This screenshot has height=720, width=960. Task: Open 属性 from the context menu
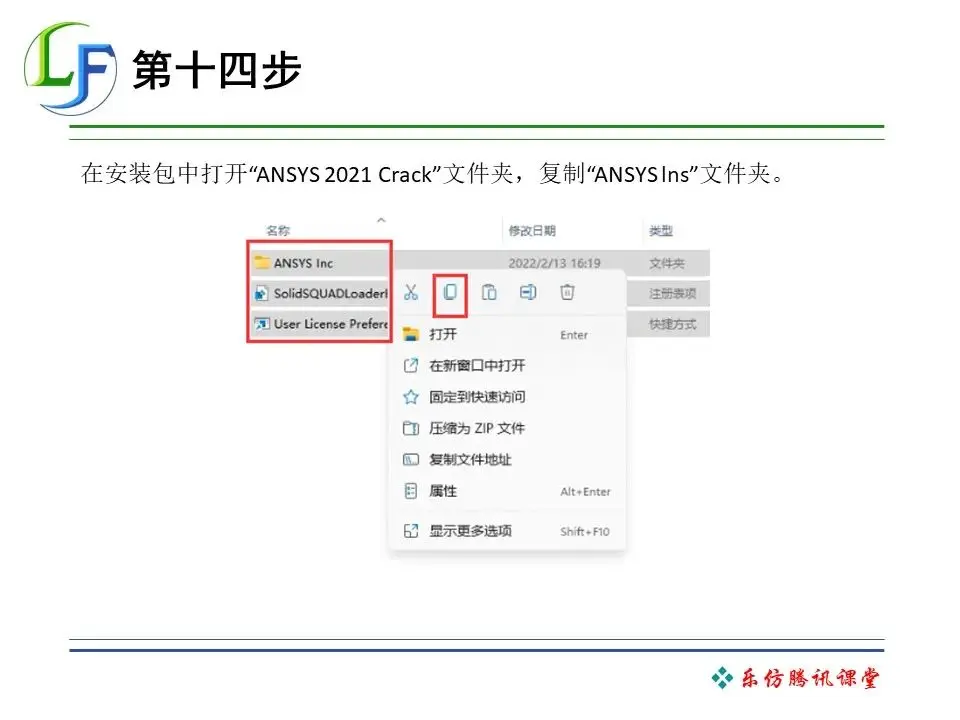[x=507, y=491]
